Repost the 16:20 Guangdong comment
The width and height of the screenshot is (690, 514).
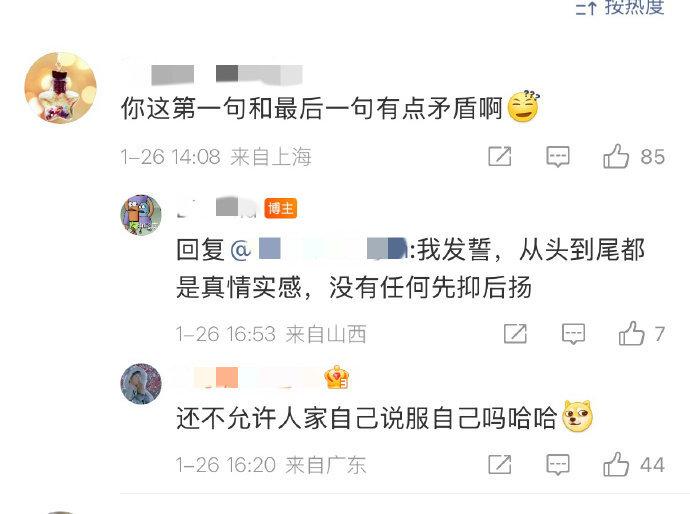(500, 464)
